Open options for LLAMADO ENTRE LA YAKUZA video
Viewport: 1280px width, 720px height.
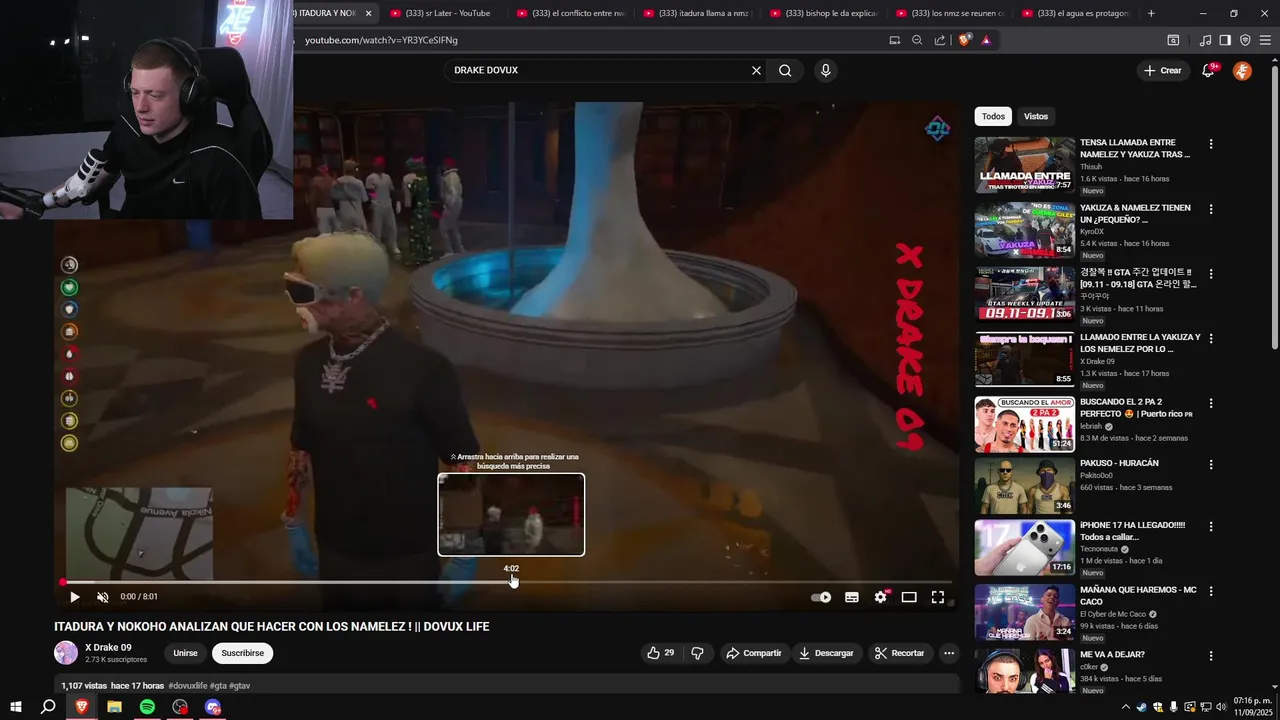tap(1211, 339)
